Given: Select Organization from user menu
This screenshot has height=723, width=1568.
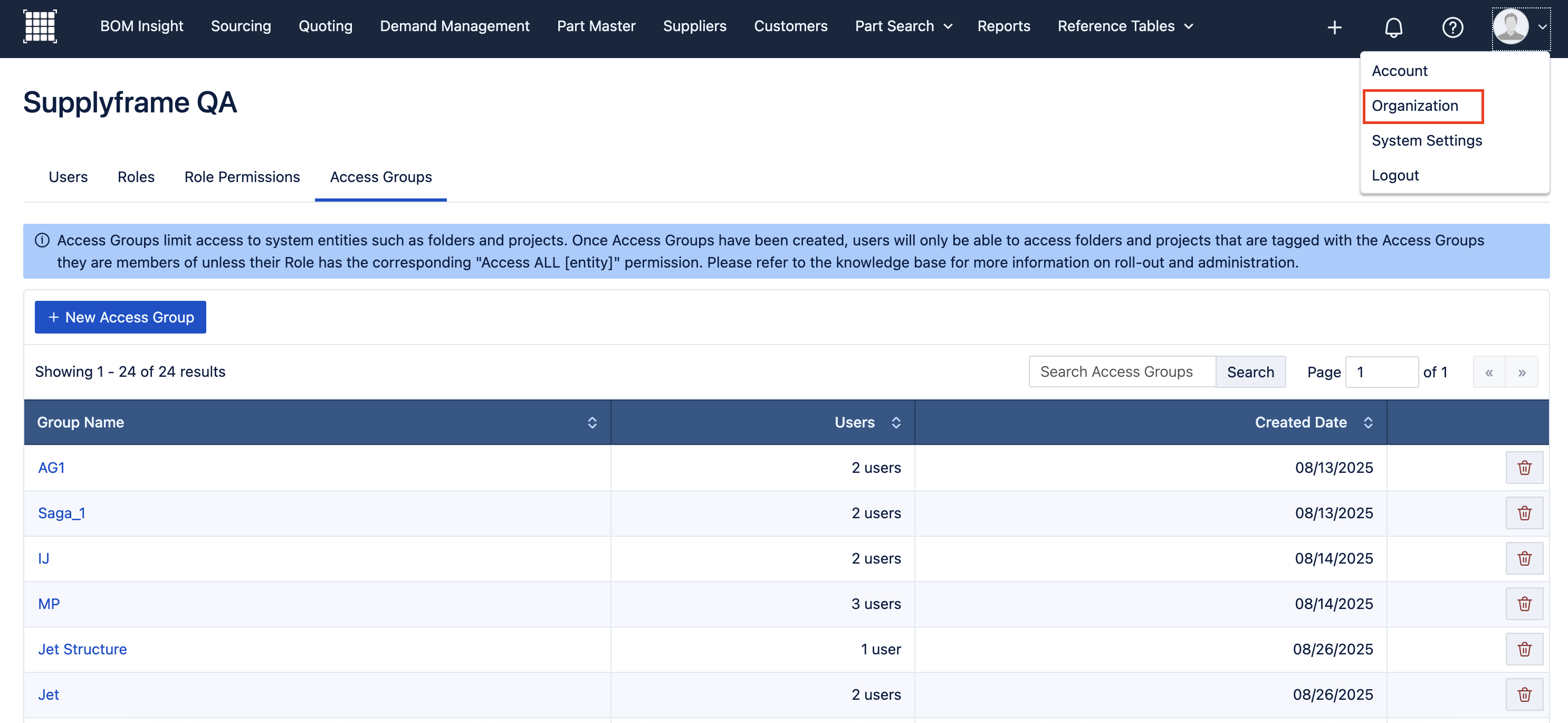Looking at the screenshot, I should (x=1414, y=106).
